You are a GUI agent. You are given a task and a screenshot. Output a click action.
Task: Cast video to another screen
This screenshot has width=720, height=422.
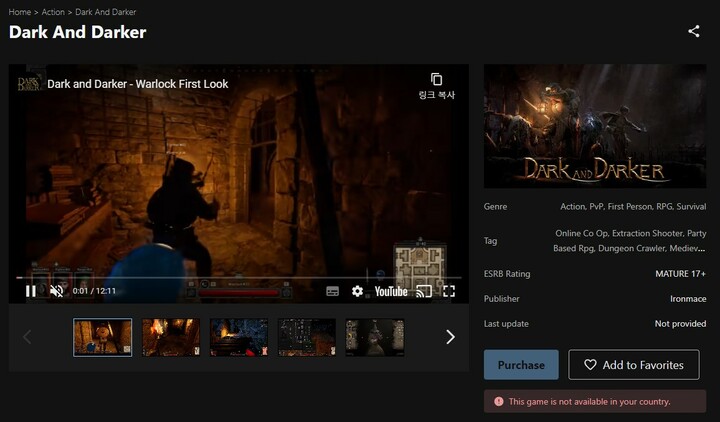(423, 291)
